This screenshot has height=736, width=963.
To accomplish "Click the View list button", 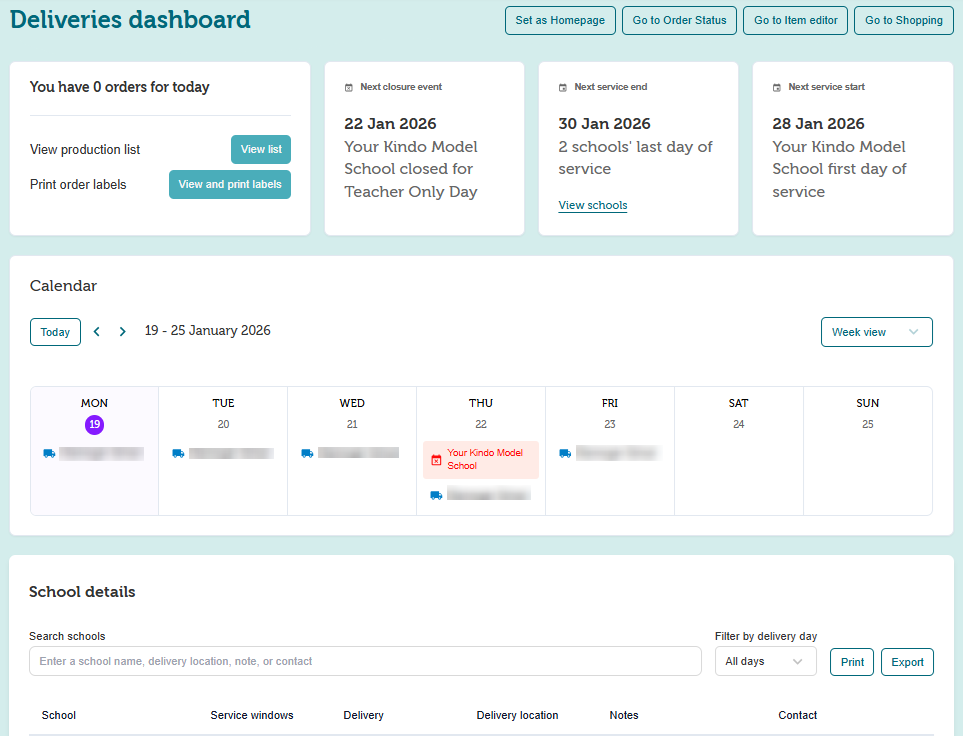I will [261, 149].
